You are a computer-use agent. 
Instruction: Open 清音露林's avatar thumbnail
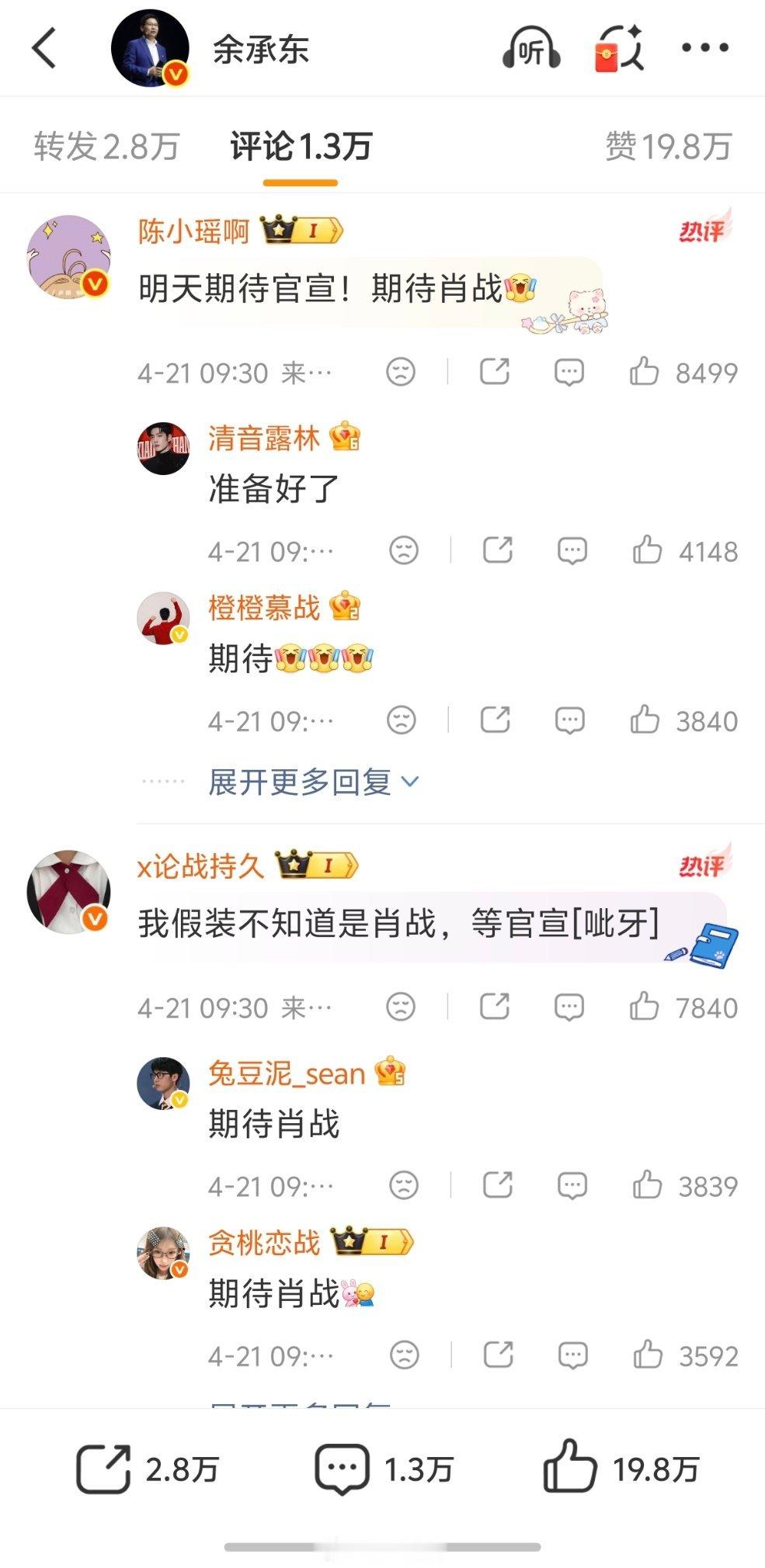163,448
